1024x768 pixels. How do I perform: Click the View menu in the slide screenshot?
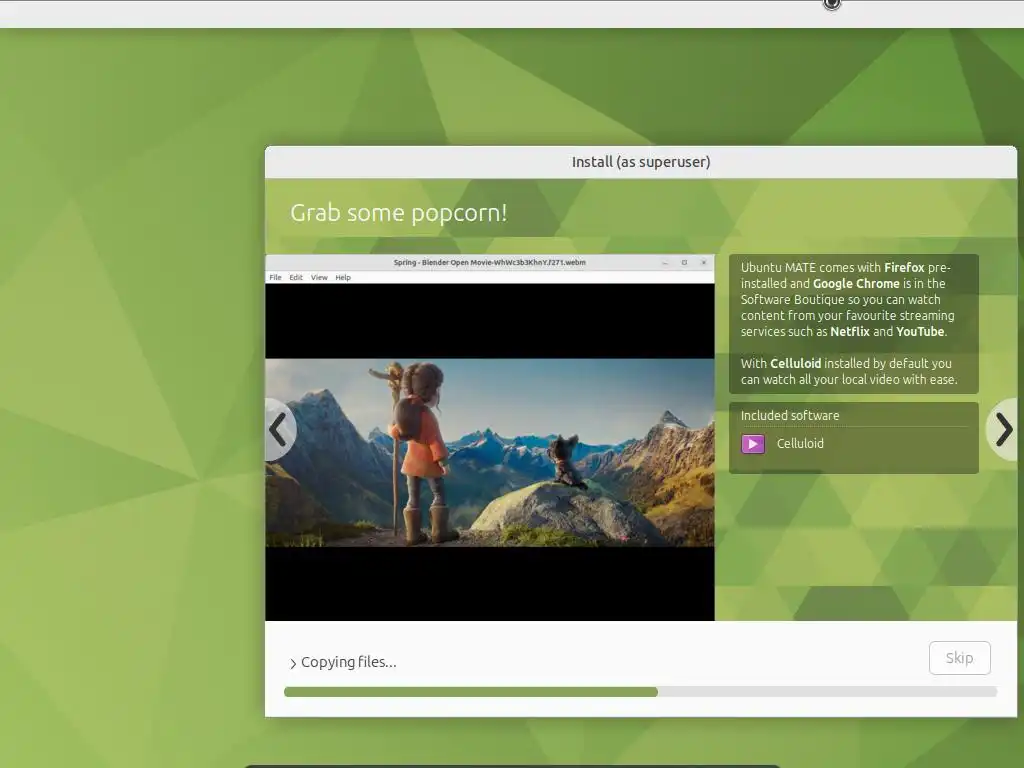pos(319,278)
